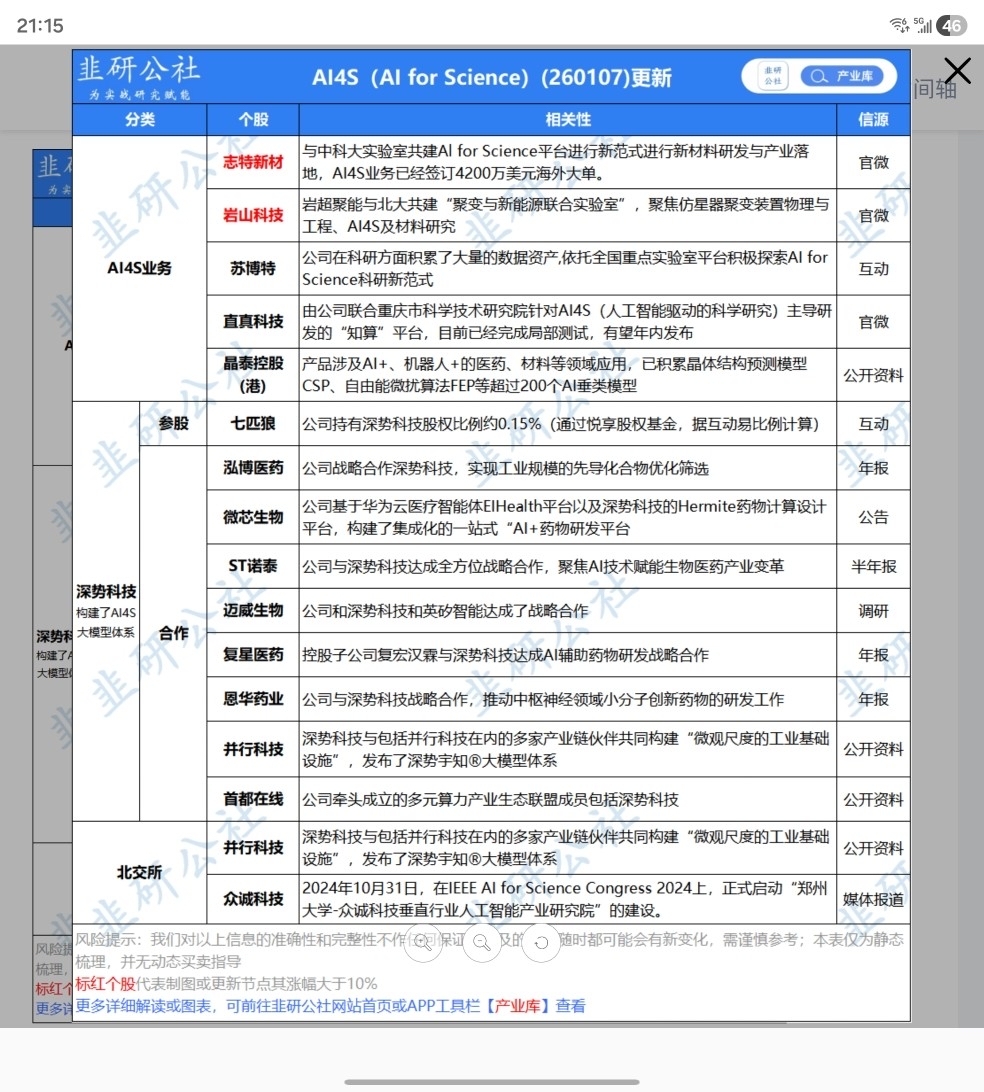Tap the battery level 46 indicator
This screenshot has width=984, height=1092.
[952, 26]
